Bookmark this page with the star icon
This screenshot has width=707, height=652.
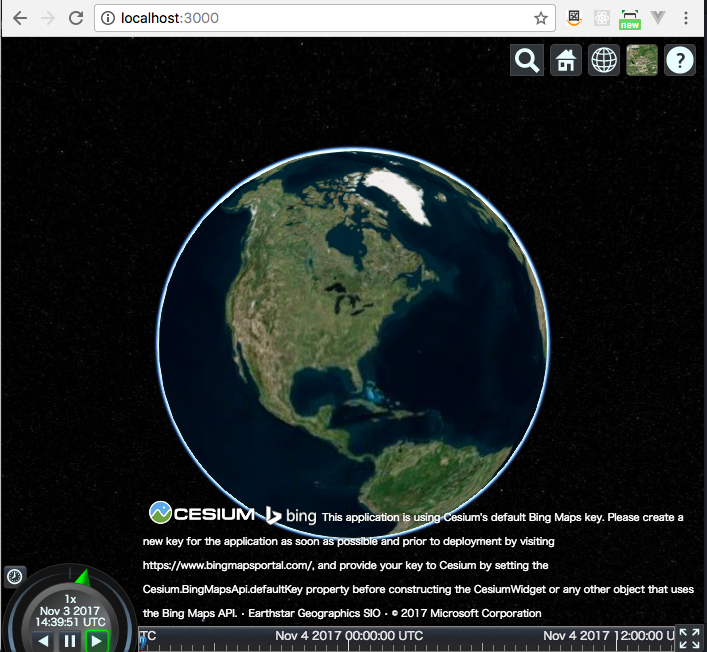click(x=541, y=18)
